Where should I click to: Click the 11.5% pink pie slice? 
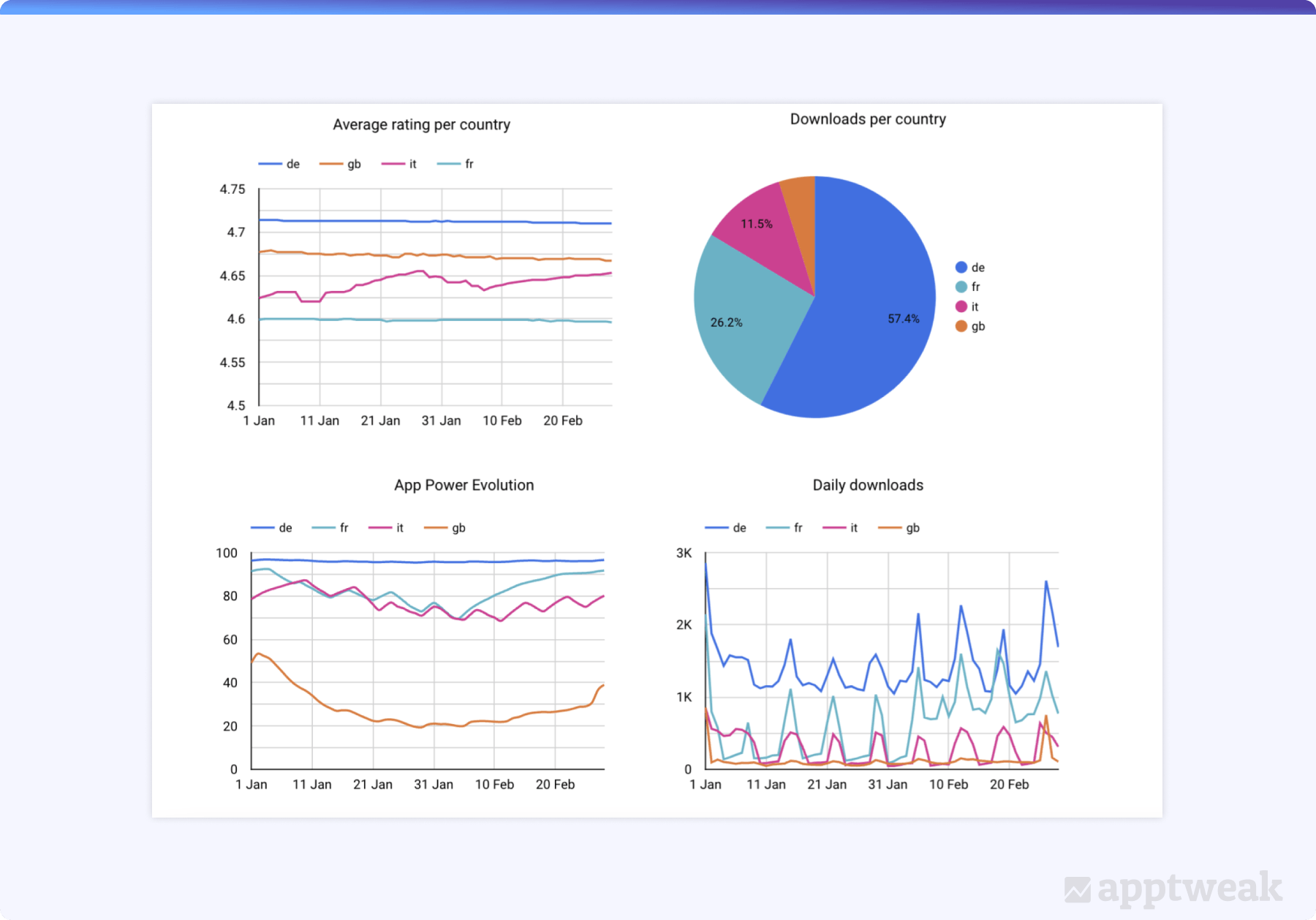pos(757,223)
